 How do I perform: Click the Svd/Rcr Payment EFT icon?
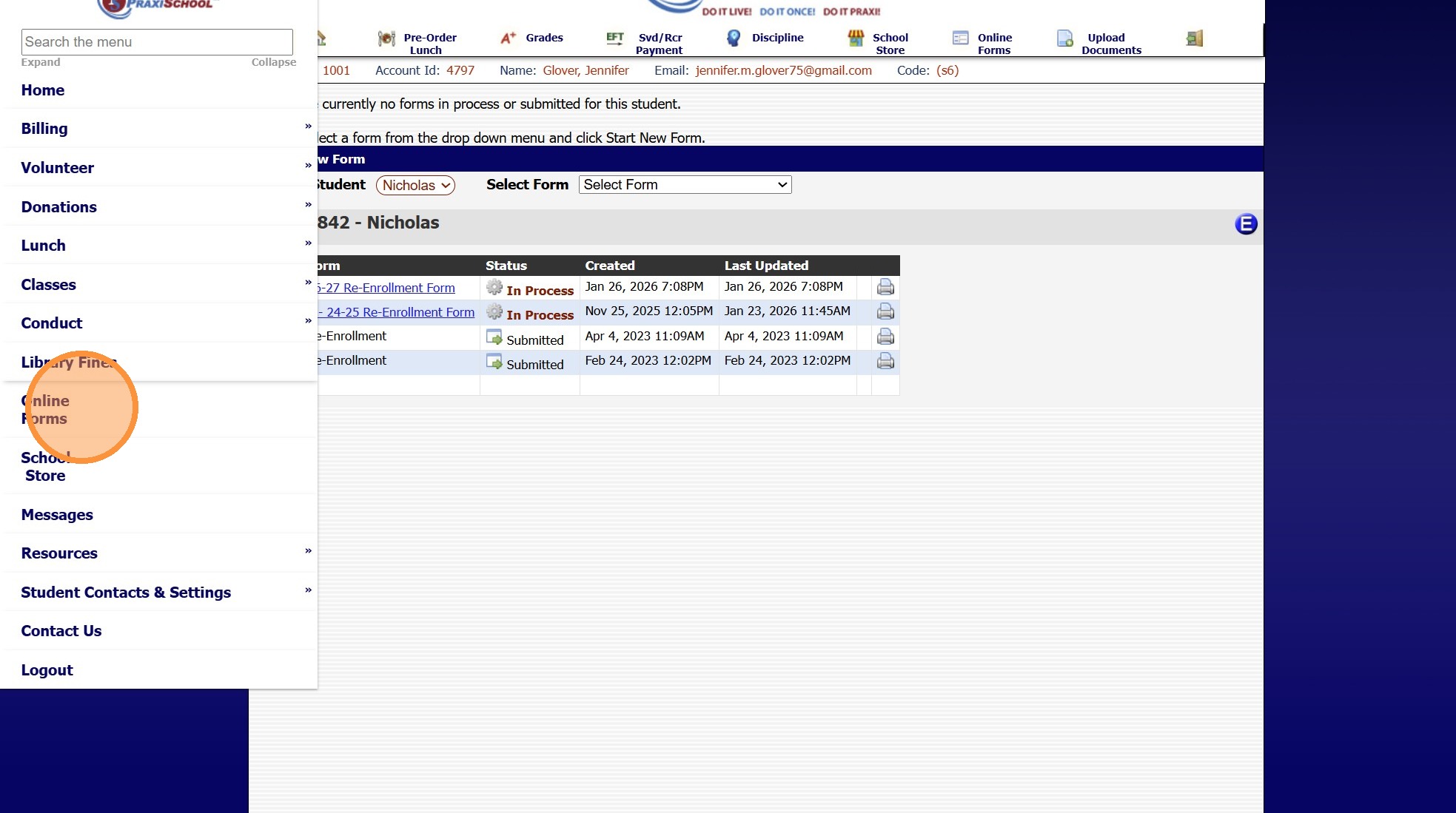point(614,38)
